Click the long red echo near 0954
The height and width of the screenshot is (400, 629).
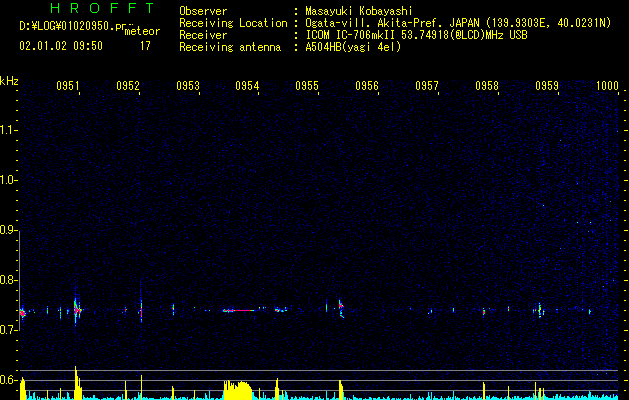(239, 310)
